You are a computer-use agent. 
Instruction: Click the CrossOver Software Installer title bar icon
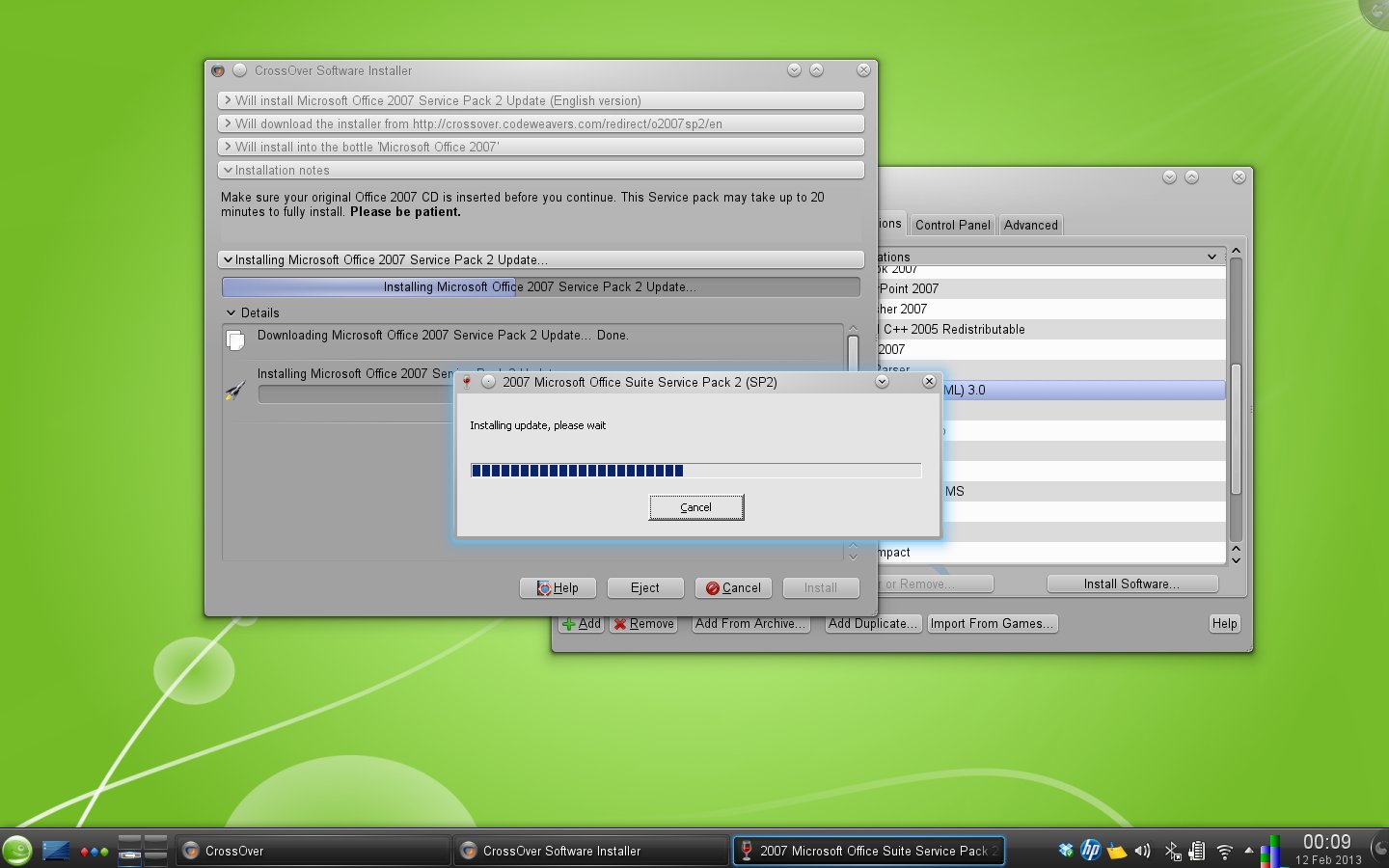218,70
